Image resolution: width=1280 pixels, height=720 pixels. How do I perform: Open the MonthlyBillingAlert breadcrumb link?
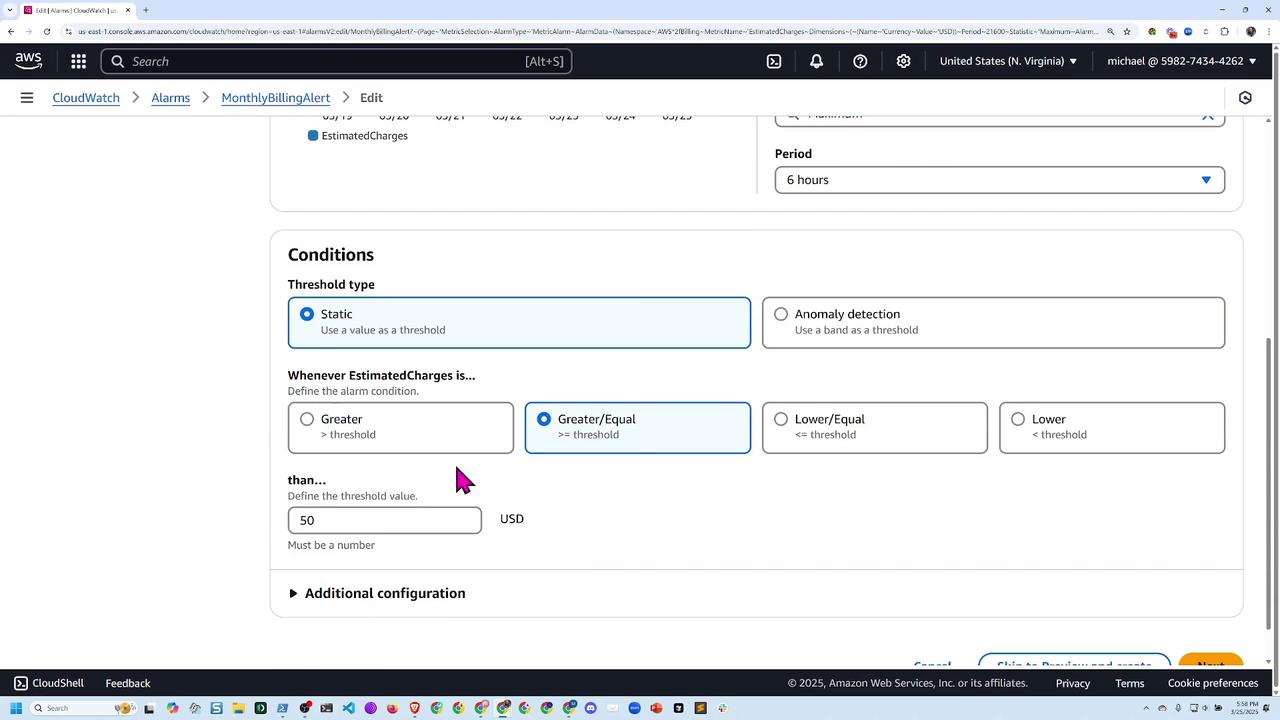tap(275, 98)
